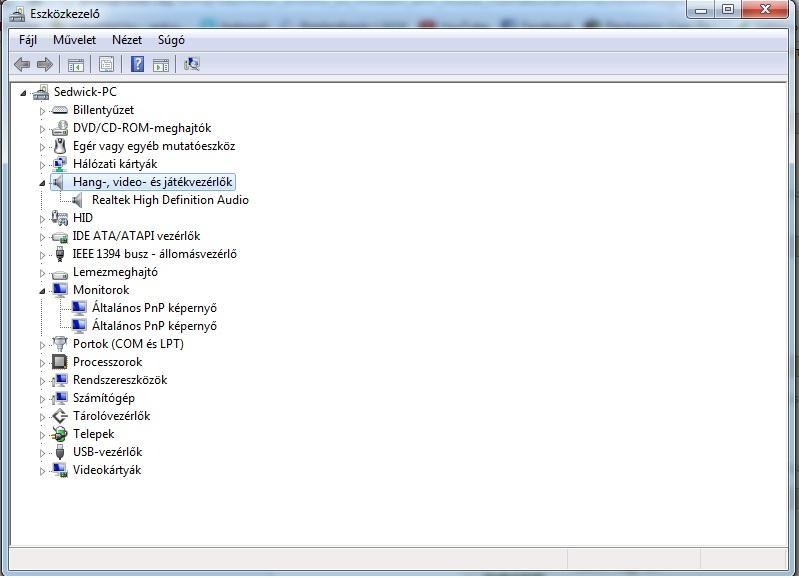This screenshot has width=799, height=578.
Task: Click the IEEE 1394 bus icon
Action: coord(60,254)
